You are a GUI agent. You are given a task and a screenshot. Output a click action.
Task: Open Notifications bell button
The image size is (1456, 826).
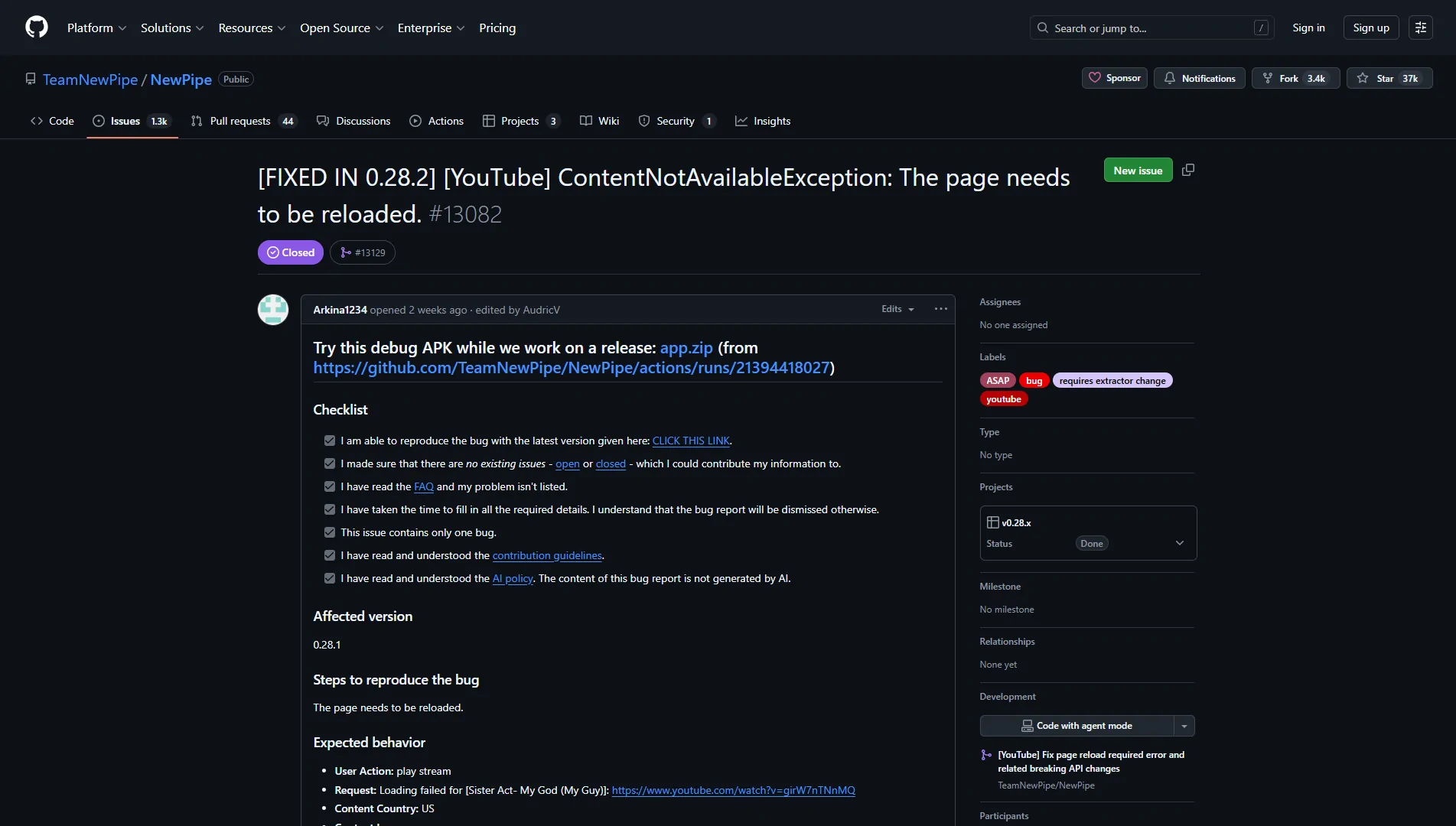tap(1199, 78)
